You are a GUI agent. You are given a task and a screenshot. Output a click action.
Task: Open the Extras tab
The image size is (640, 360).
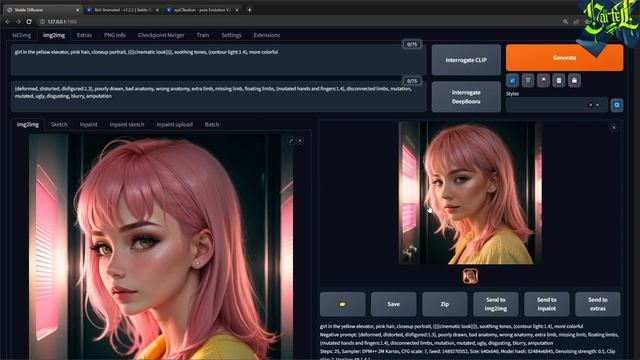[84, 35]
